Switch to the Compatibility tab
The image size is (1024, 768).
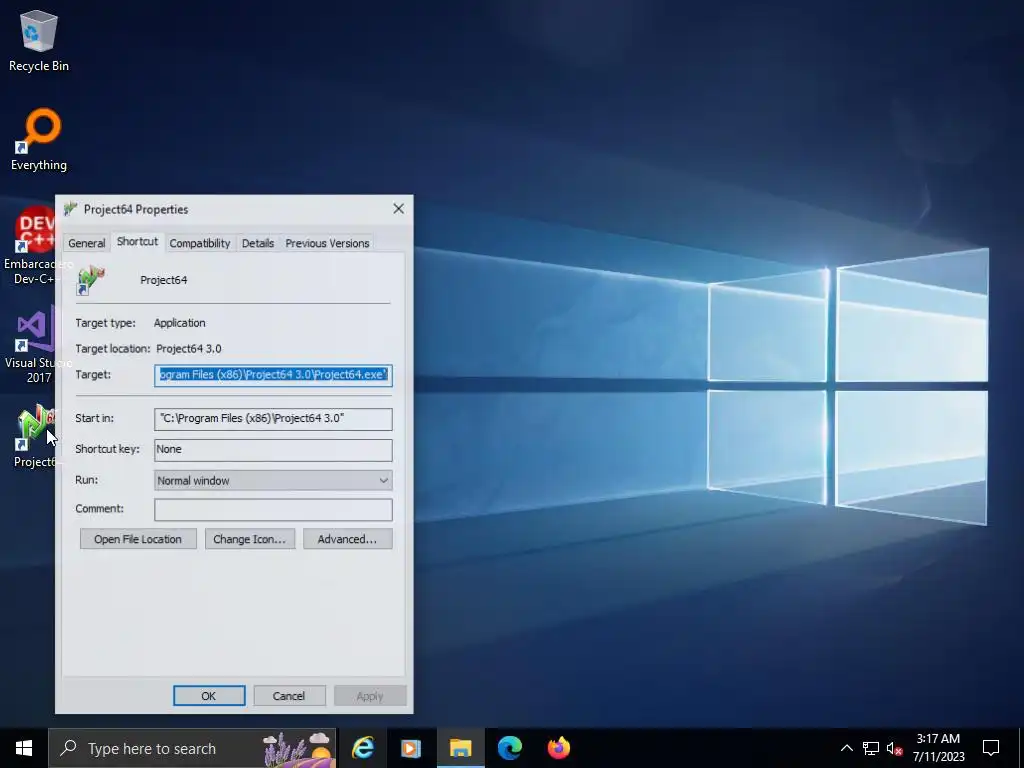[x=200, y=243]
